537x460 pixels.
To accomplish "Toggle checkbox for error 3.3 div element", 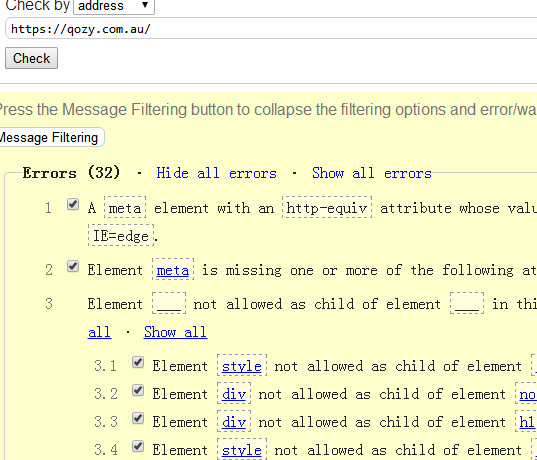I will click(x=138, y=418).
